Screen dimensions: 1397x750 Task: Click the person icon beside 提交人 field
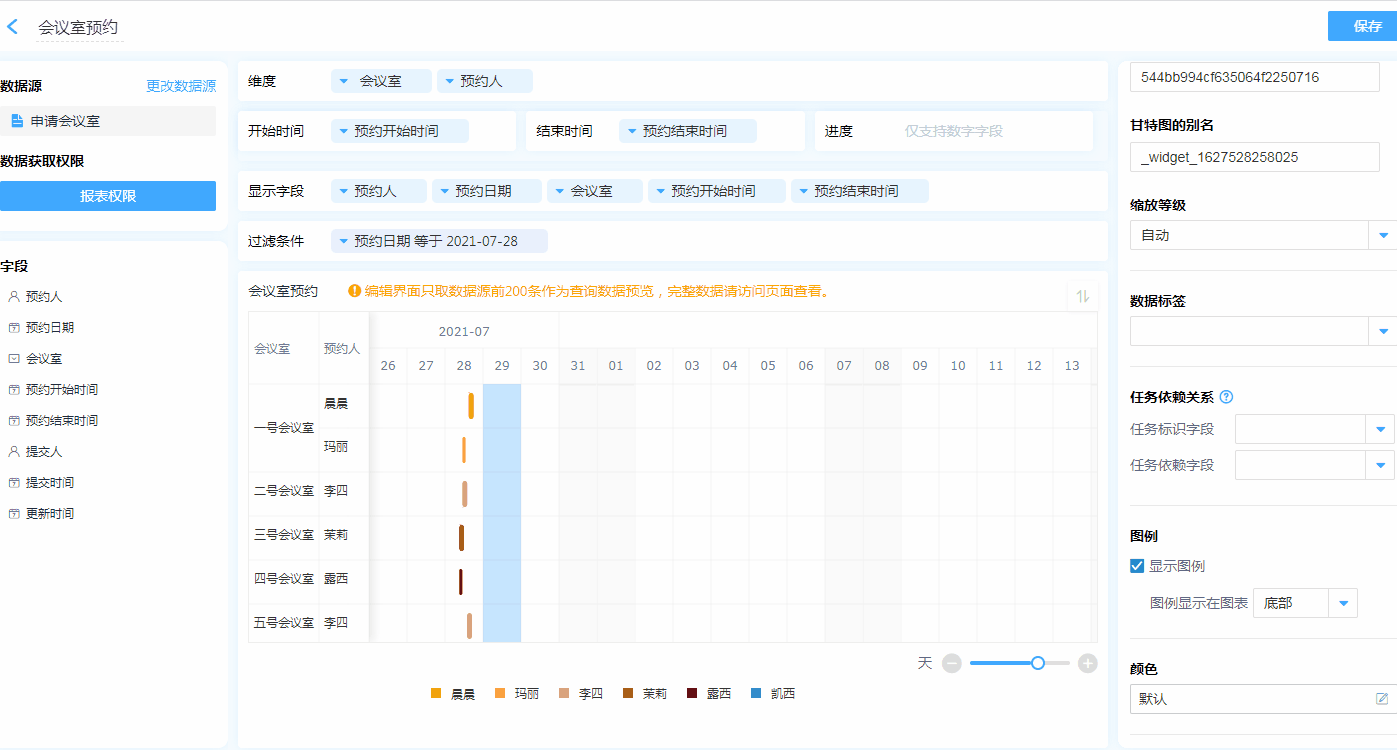click(x=14, y=452)
